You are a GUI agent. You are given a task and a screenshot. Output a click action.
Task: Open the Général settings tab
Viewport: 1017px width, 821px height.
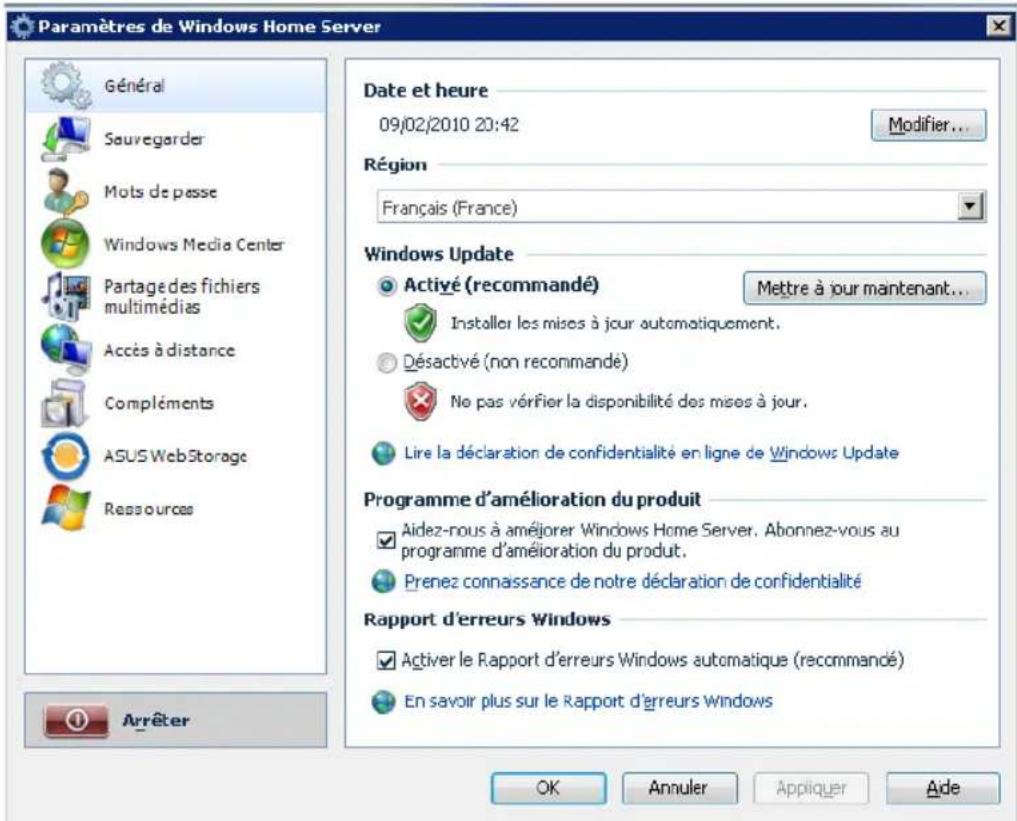coord(176,86)
